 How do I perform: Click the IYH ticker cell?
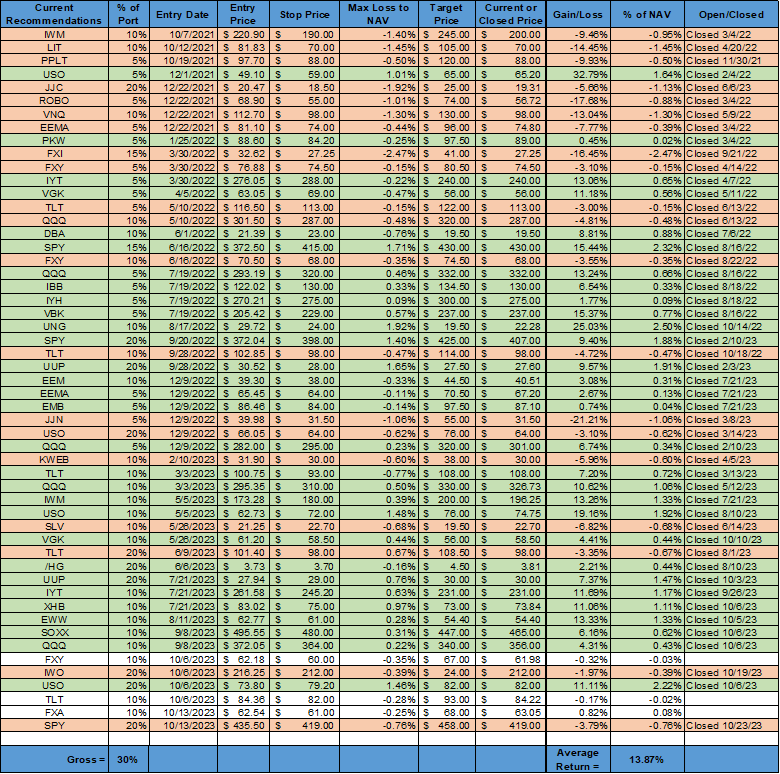54,300
